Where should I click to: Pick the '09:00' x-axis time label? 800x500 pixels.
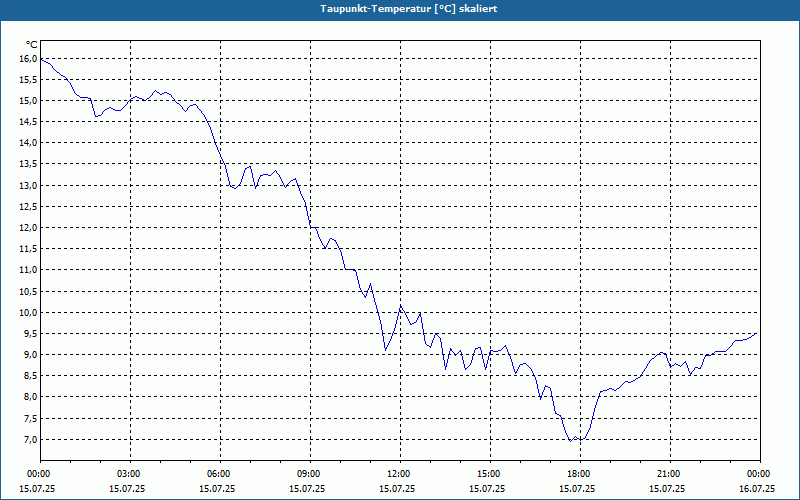click(310, 474)
